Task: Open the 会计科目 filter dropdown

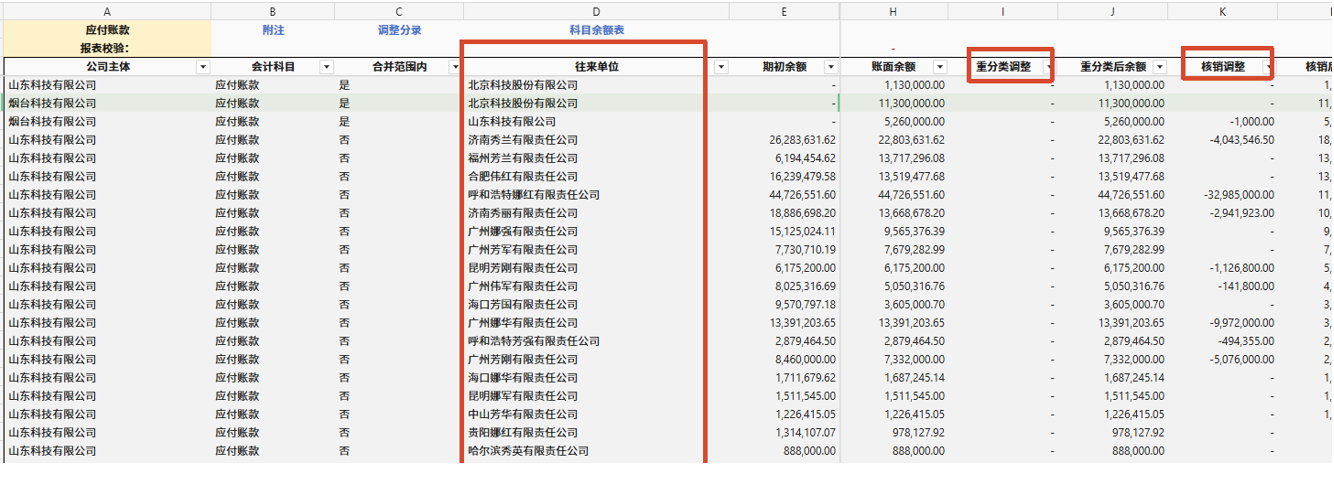Action: coord(326,67)
